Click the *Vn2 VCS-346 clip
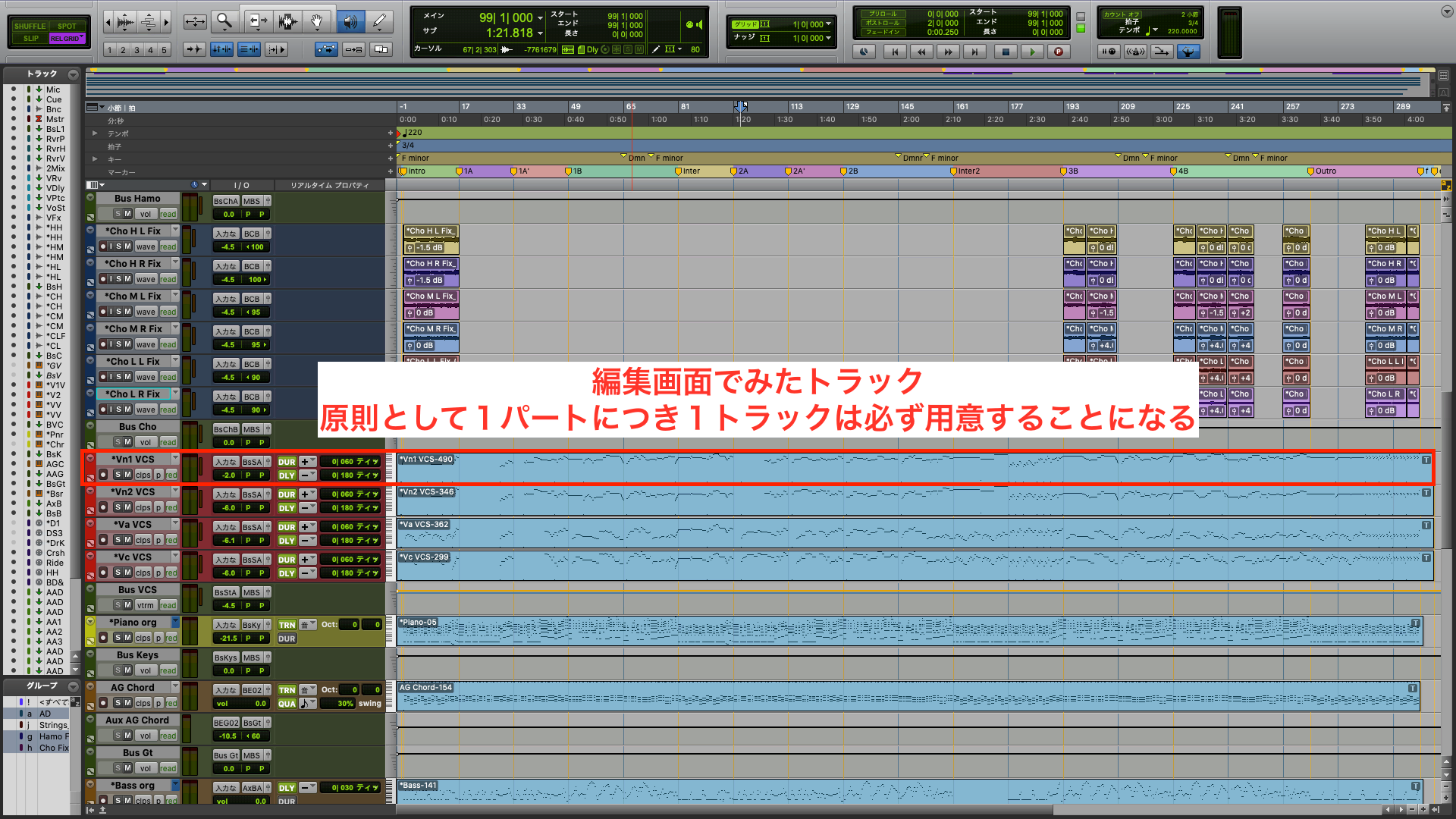Screen dimensions: 1456x819 click(x=915, y=501)
